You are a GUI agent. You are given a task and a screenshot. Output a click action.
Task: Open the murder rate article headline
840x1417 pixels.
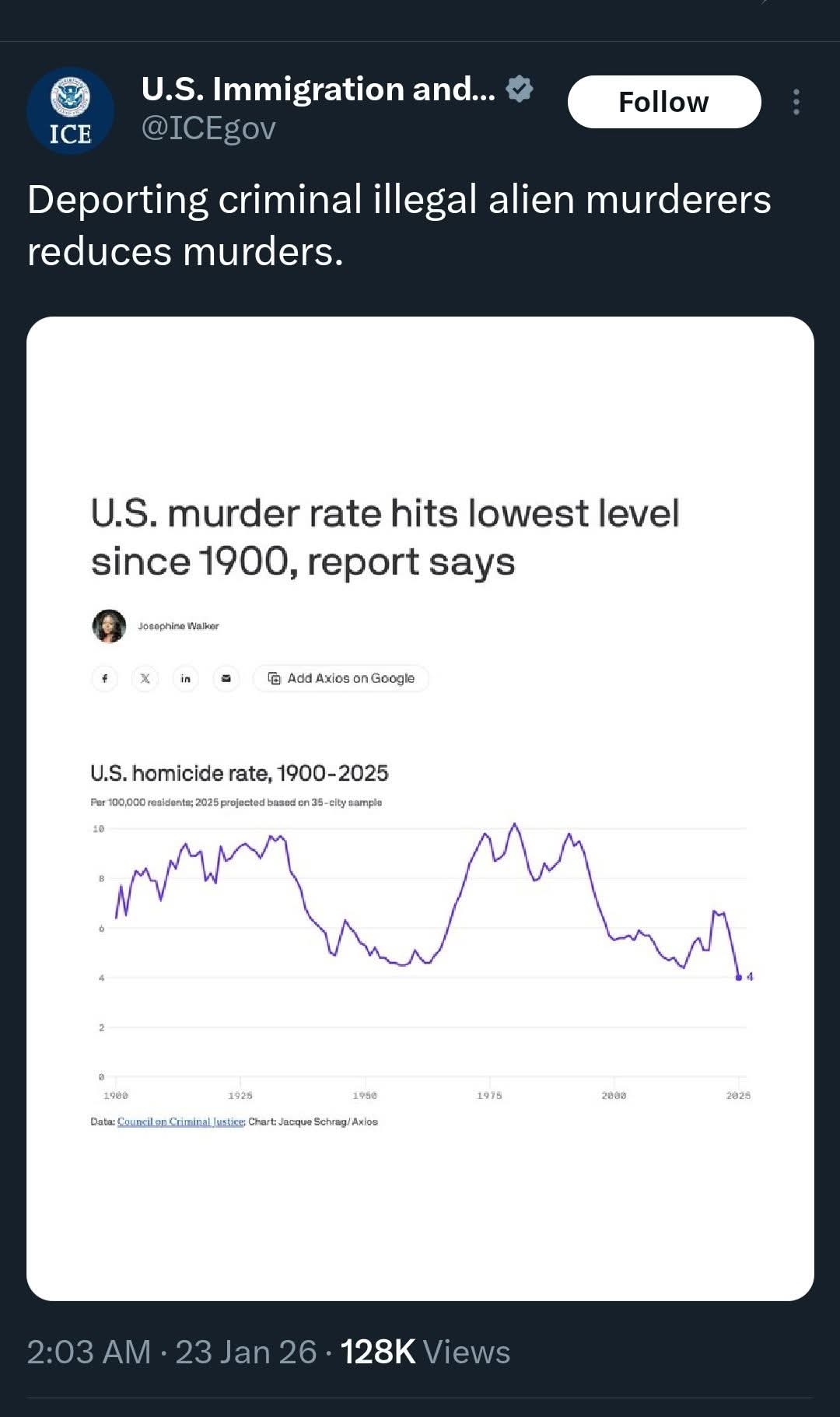pyautogui.click(x=384, y=537)
